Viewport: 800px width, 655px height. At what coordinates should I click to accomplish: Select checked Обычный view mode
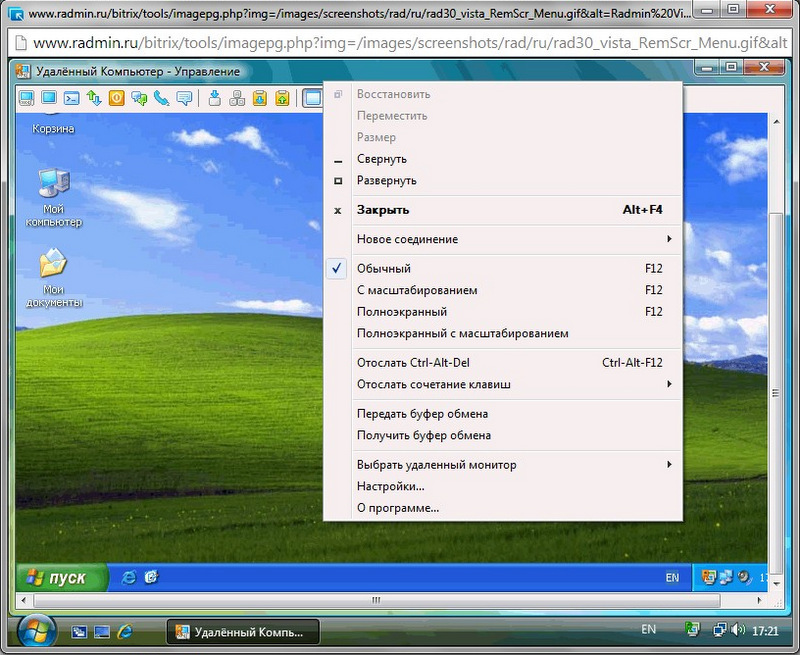[x=503, y=268]
